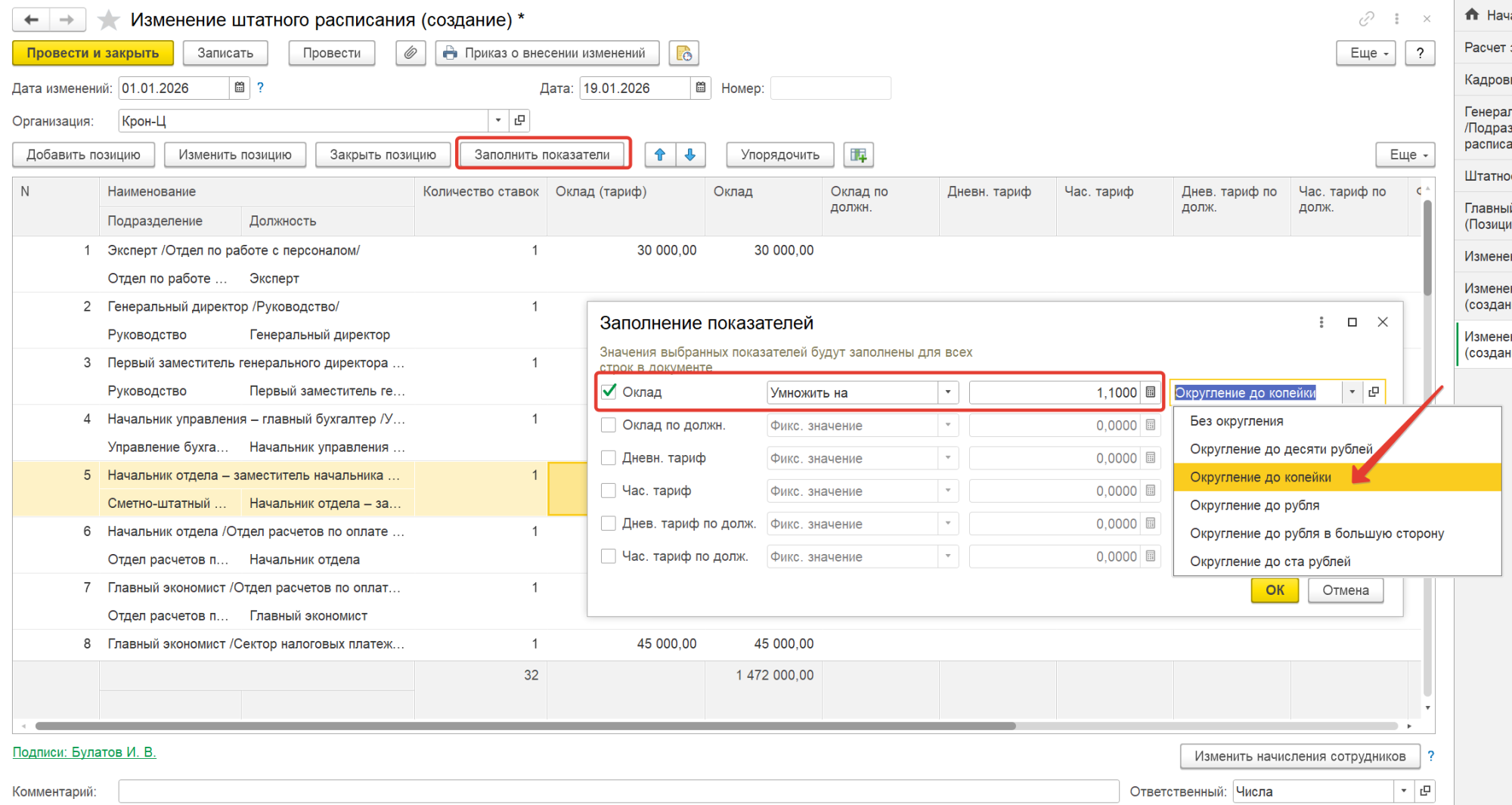
Task: Open the top Еще menu
Action: click(x=1365, y=53)
